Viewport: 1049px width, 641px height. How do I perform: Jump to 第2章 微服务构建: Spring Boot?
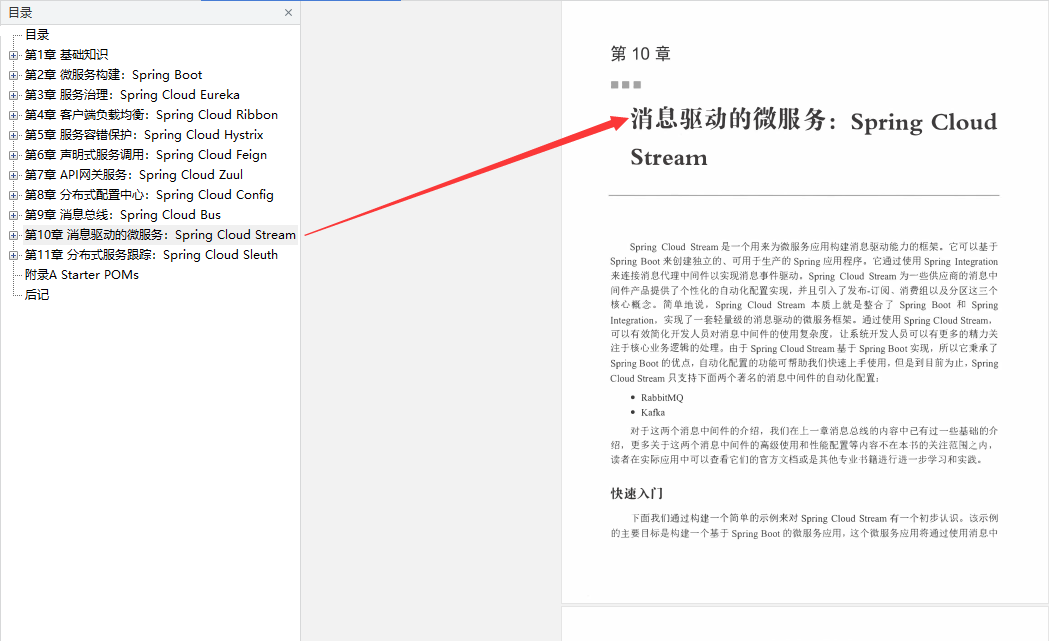(113, 75)
